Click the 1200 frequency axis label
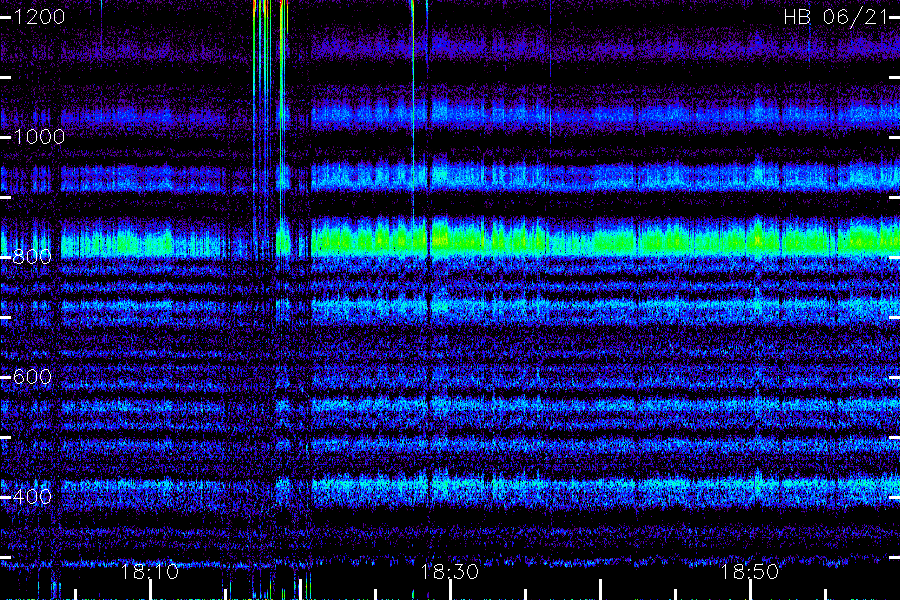The image size is (900, 600). tap(39, 17)
